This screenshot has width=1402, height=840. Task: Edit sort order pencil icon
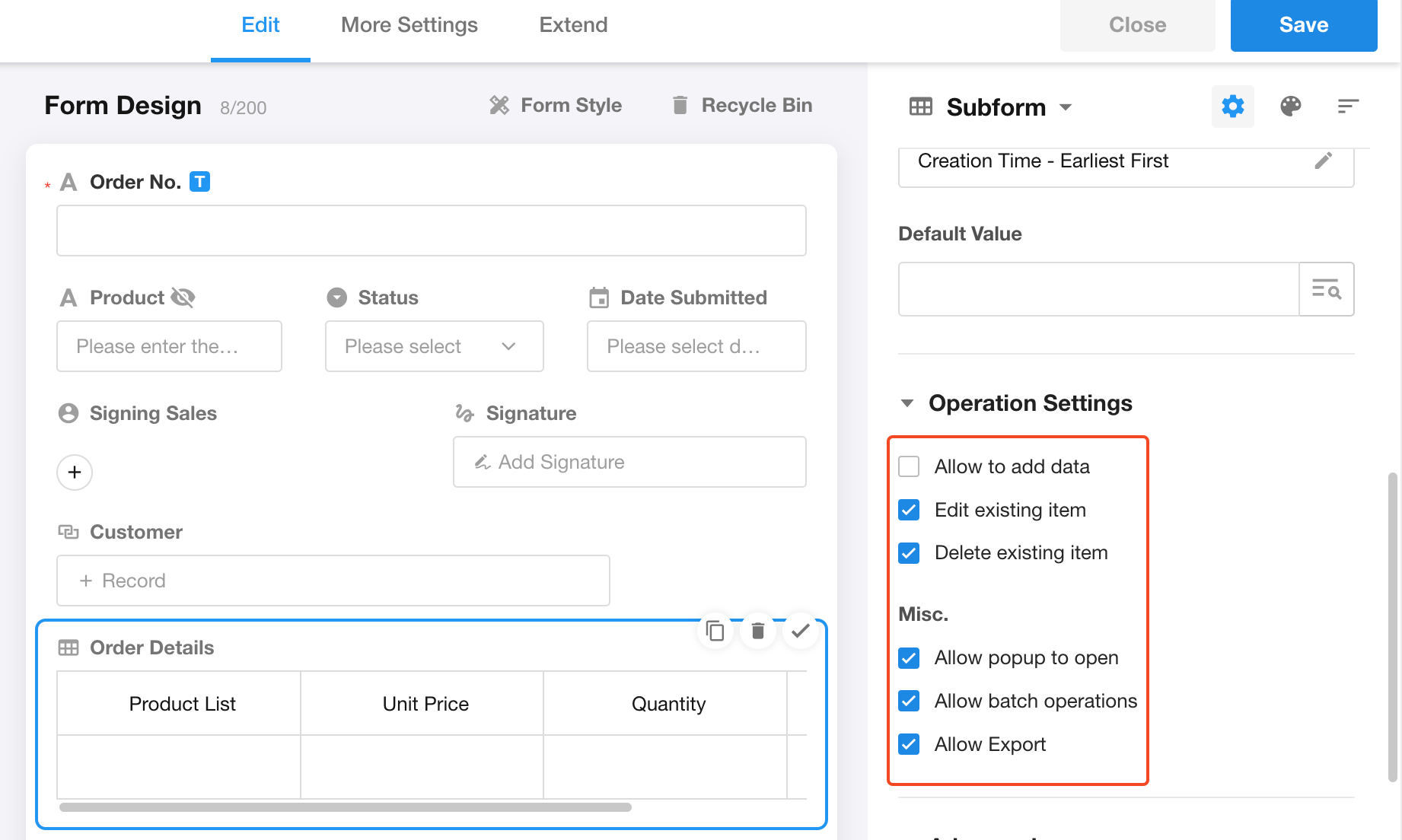[1323, 161]
